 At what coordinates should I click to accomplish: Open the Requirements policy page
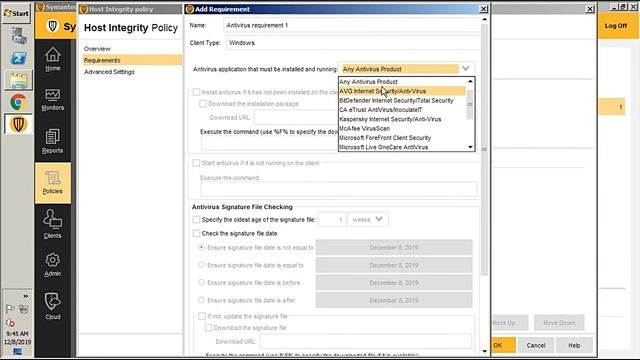tap(132, 60)
